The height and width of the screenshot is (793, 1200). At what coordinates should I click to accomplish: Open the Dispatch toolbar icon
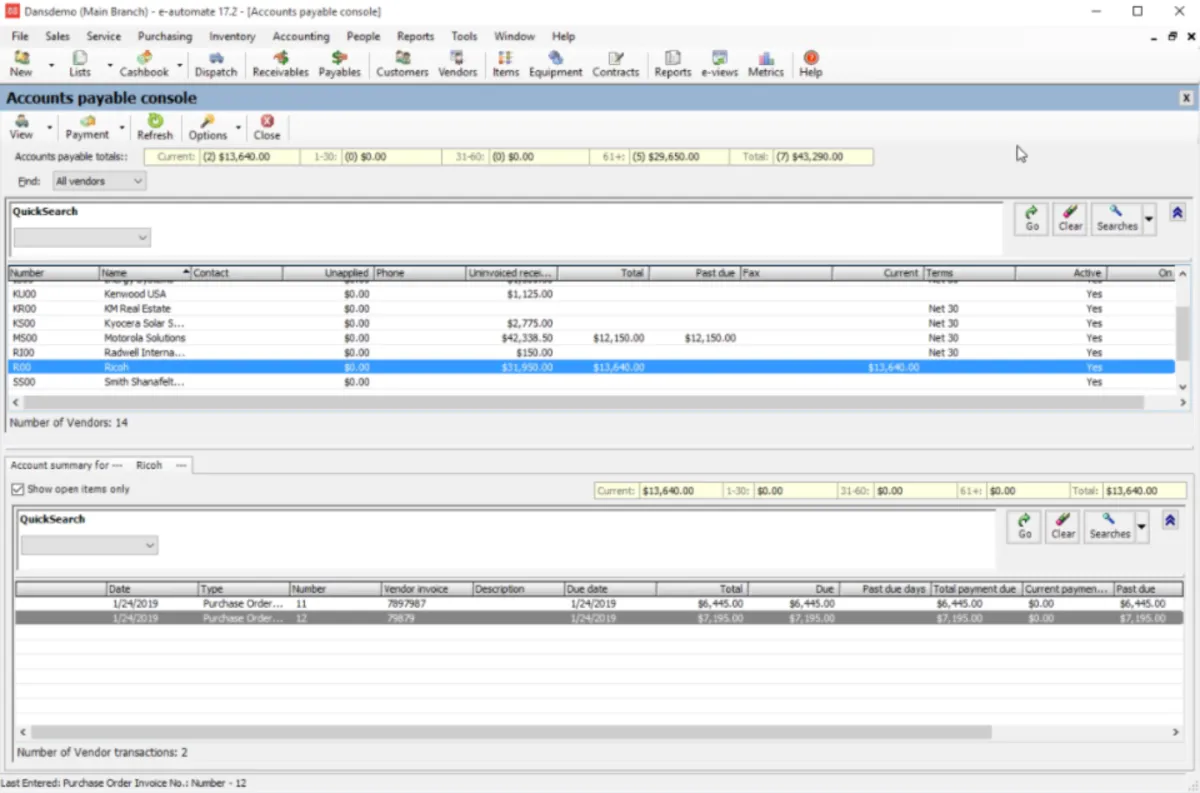(x=216, y=64)
